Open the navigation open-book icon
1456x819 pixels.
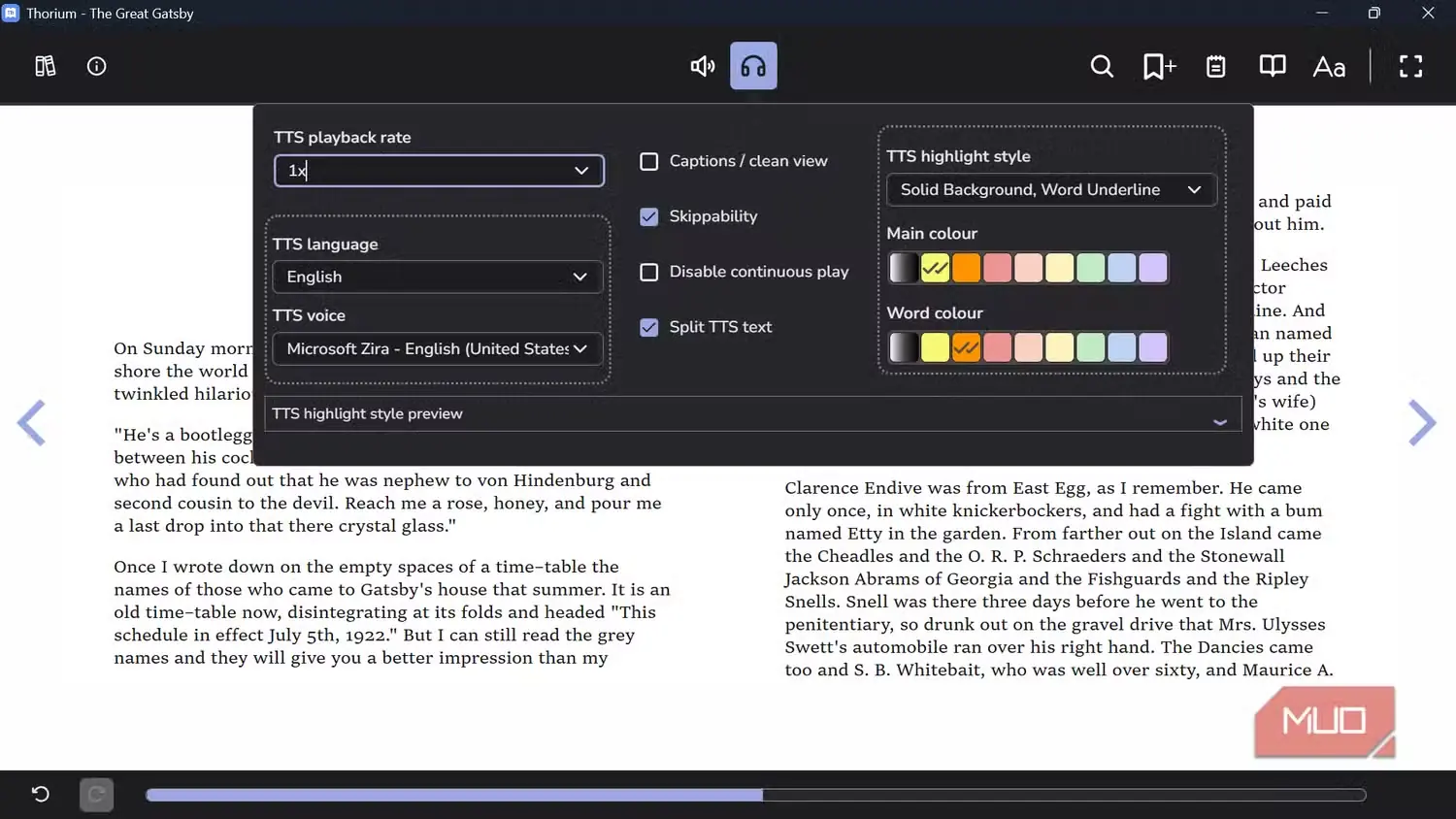click(1273, 66)
